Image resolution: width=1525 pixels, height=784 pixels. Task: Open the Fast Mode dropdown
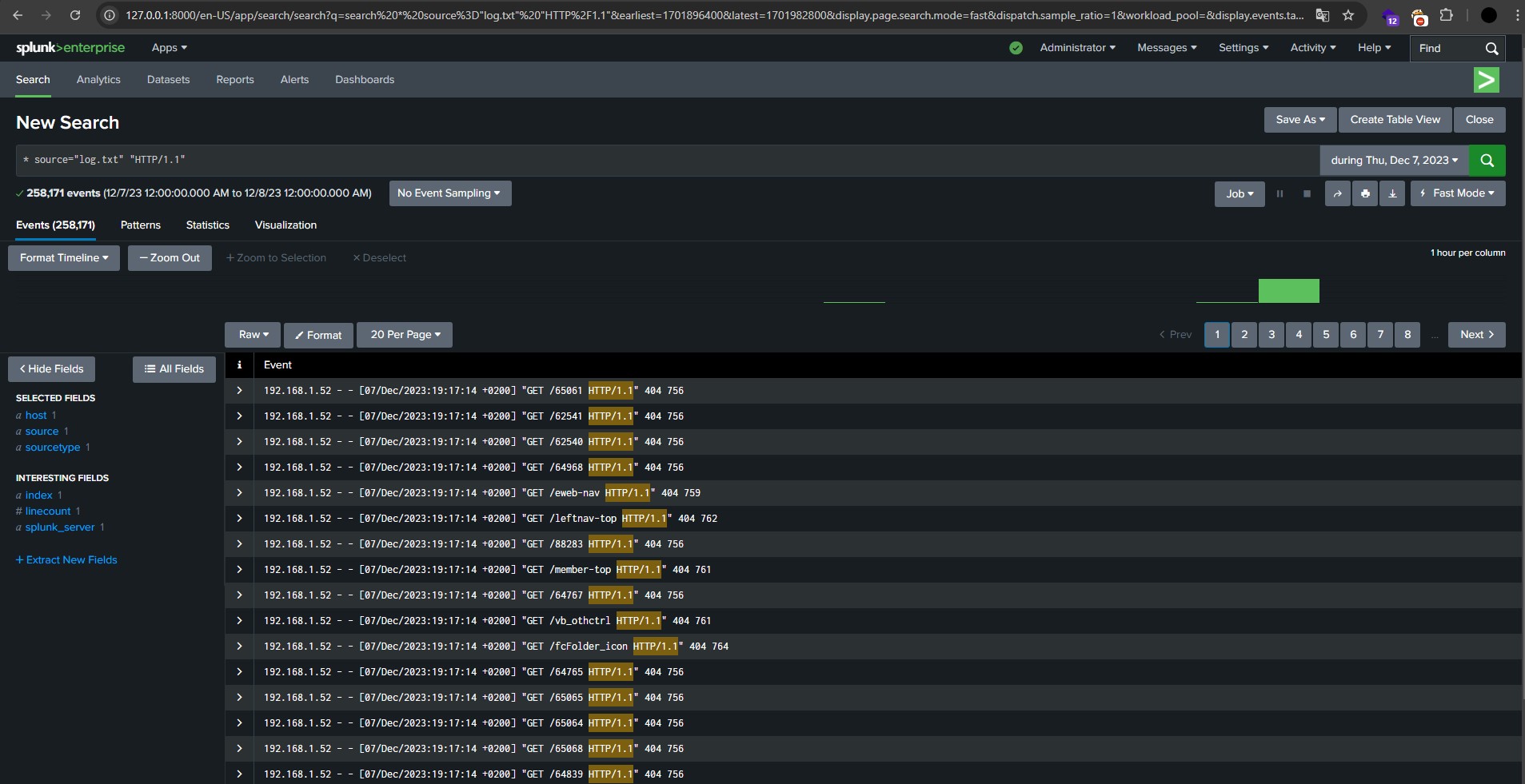pos(1458,193)
